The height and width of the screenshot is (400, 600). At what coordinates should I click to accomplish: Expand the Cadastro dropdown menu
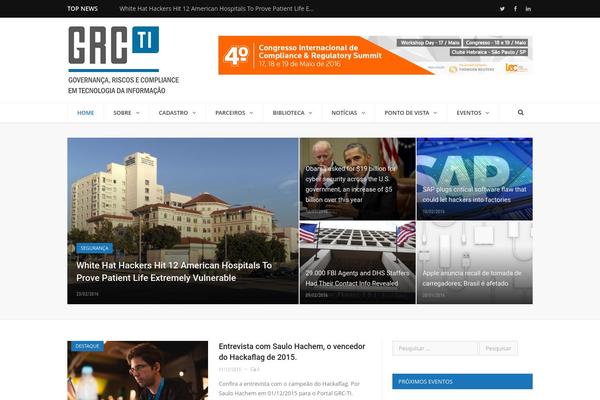176,113
